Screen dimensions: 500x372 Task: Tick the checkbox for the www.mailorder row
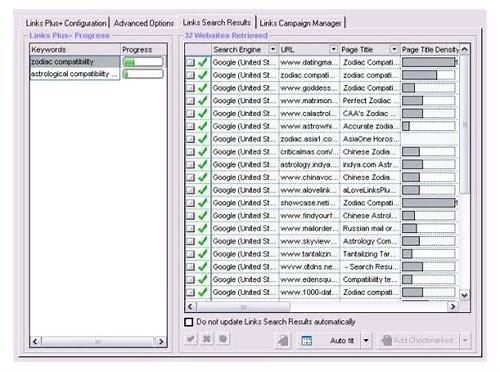pyautogui.click(x=190, y=228)
